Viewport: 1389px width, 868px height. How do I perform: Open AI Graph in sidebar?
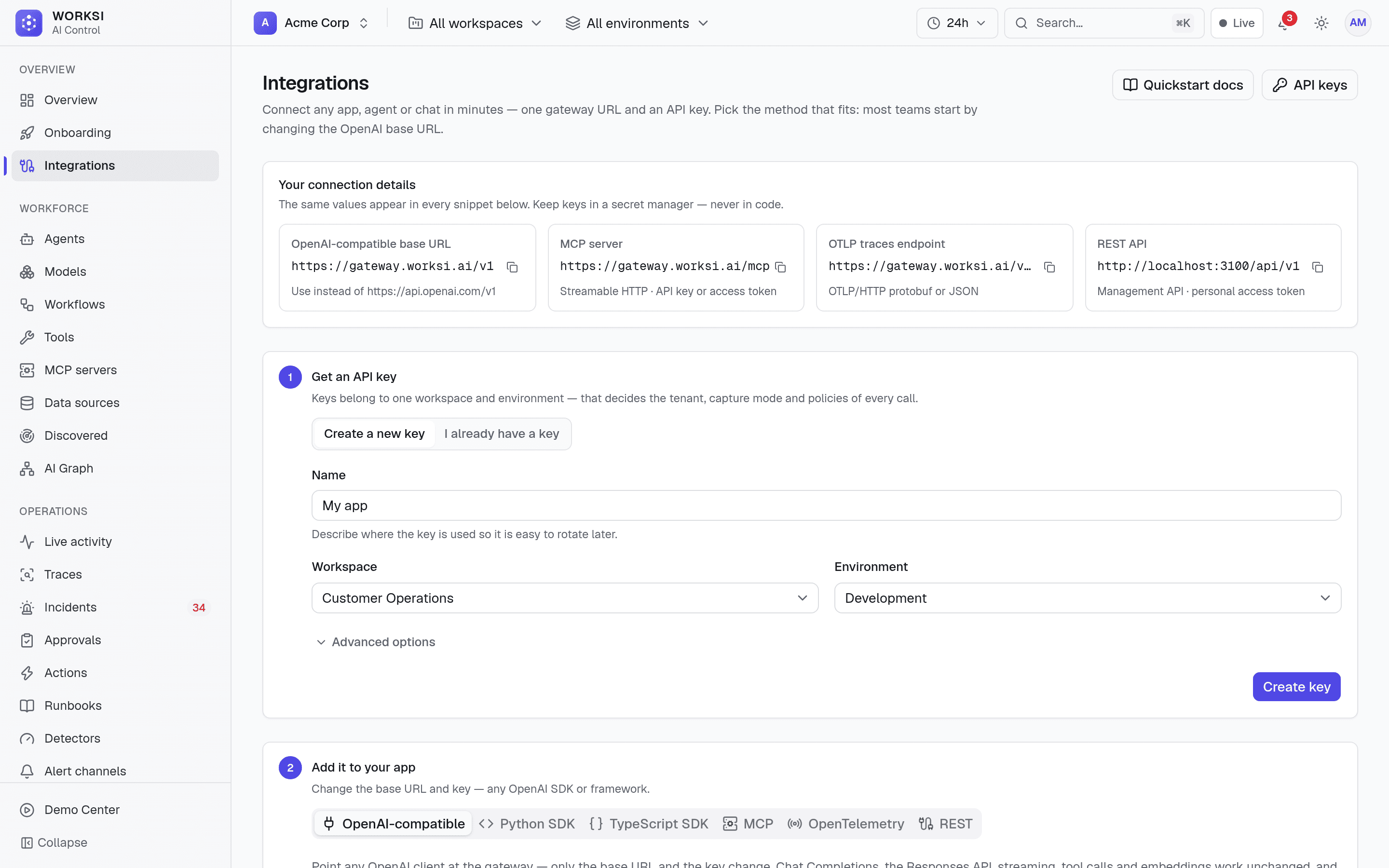115,468
